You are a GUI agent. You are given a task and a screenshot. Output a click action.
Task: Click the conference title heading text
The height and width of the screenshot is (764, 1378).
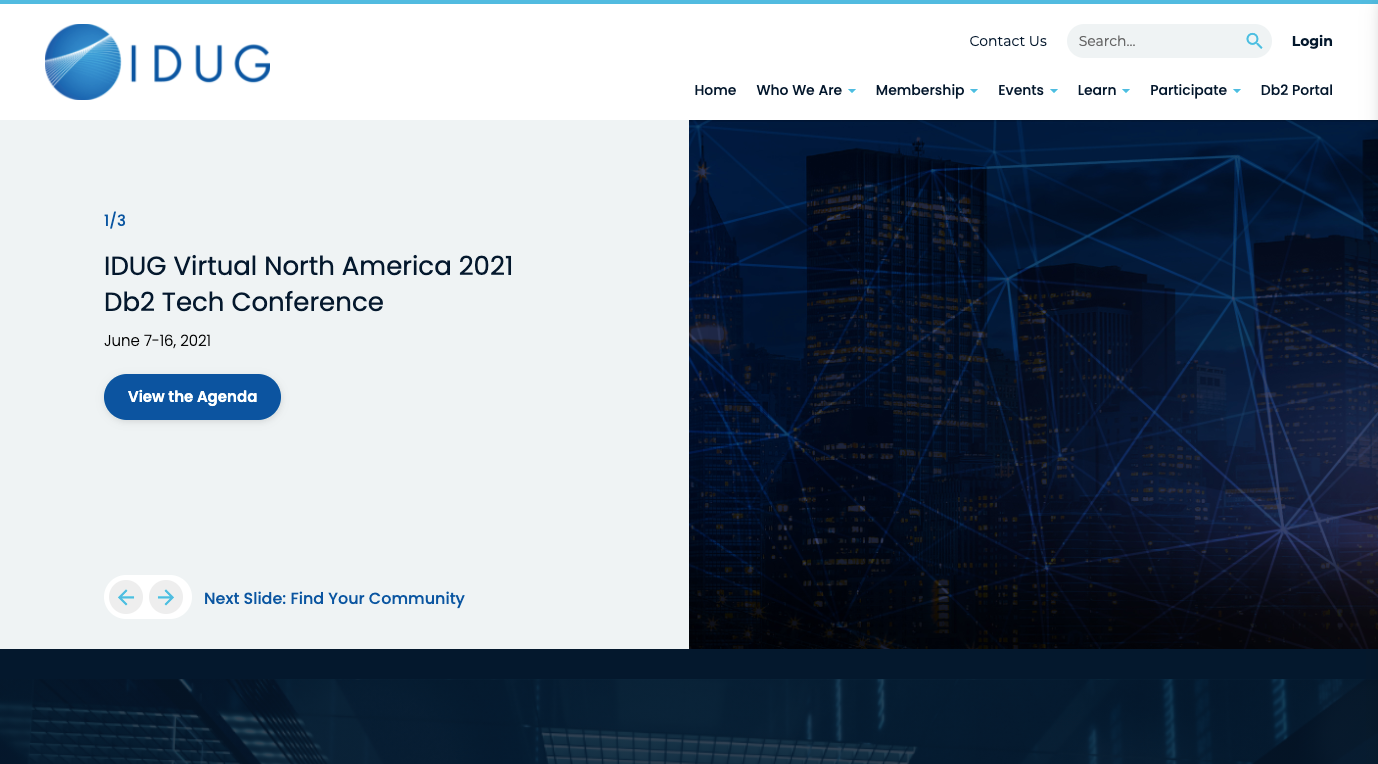[309, 284]
